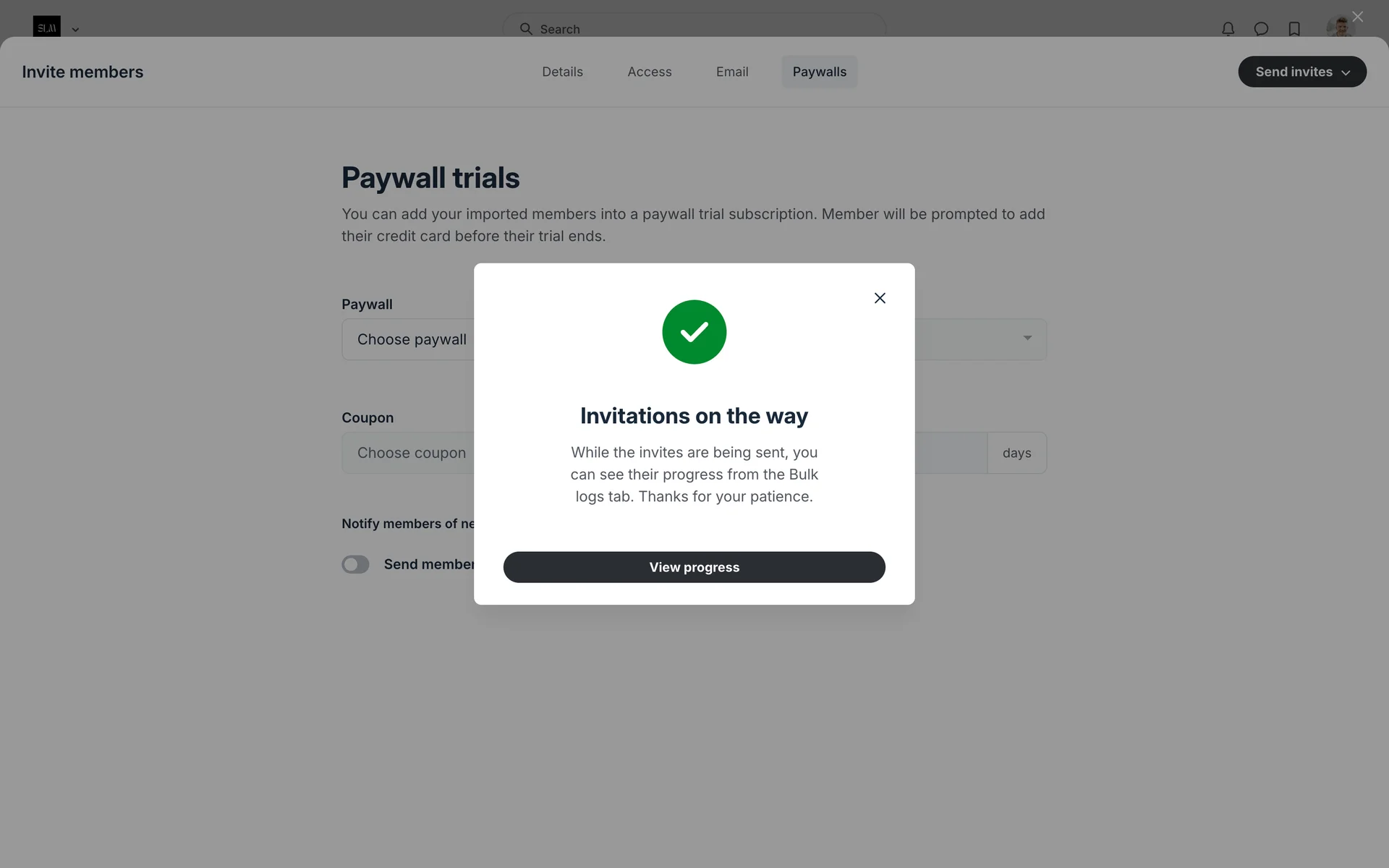
Task: Open the user profile avatar
Action: (1339, 27)
